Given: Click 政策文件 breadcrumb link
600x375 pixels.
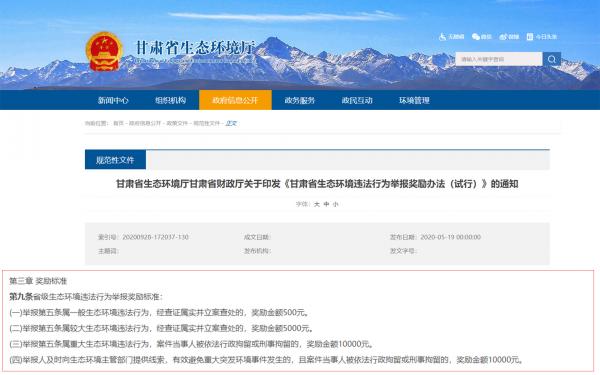Looking at the screenshot, I should pos(177,123).
